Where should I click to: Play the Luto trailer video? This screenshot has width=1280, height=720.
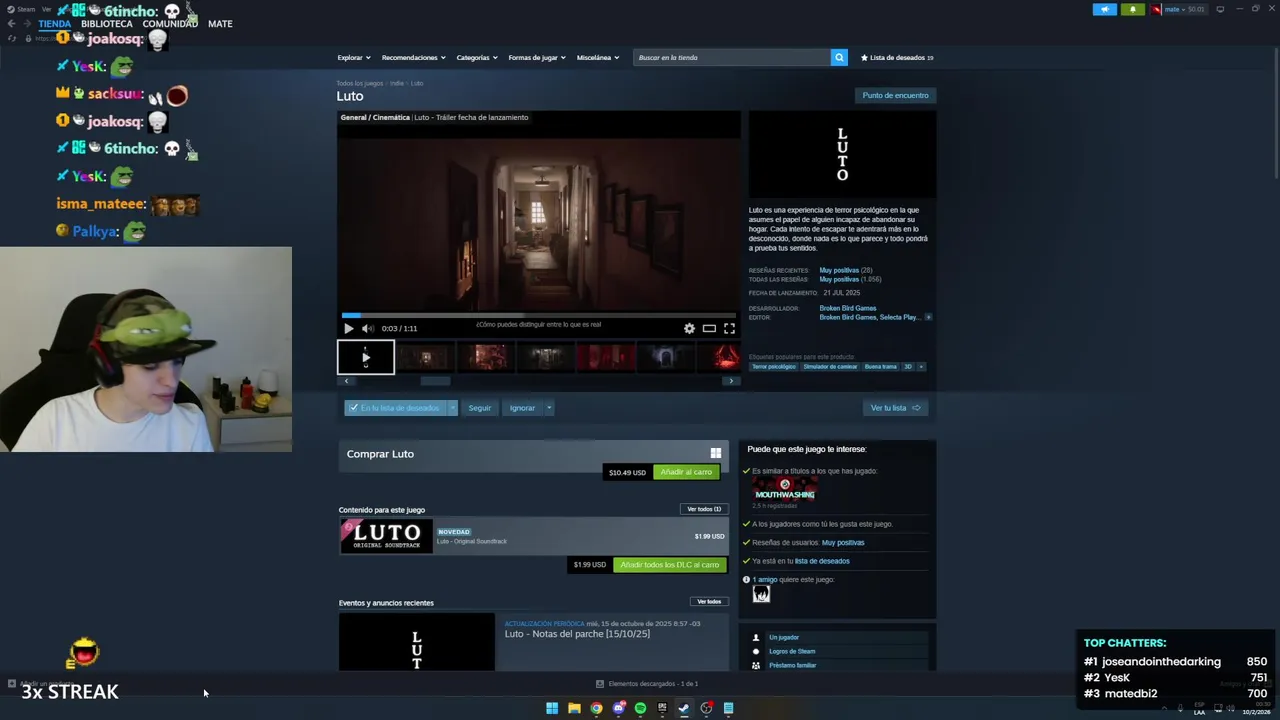(348, 328)
